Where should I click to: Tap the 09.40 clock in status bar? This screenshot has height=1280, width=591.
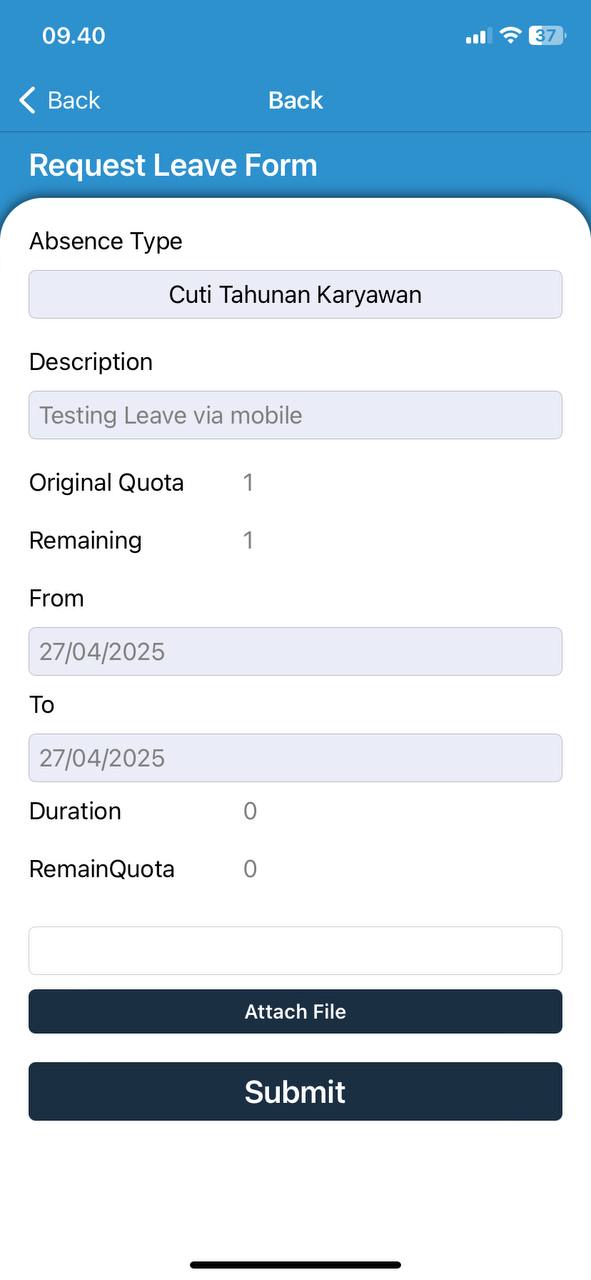tap(74, 36)
